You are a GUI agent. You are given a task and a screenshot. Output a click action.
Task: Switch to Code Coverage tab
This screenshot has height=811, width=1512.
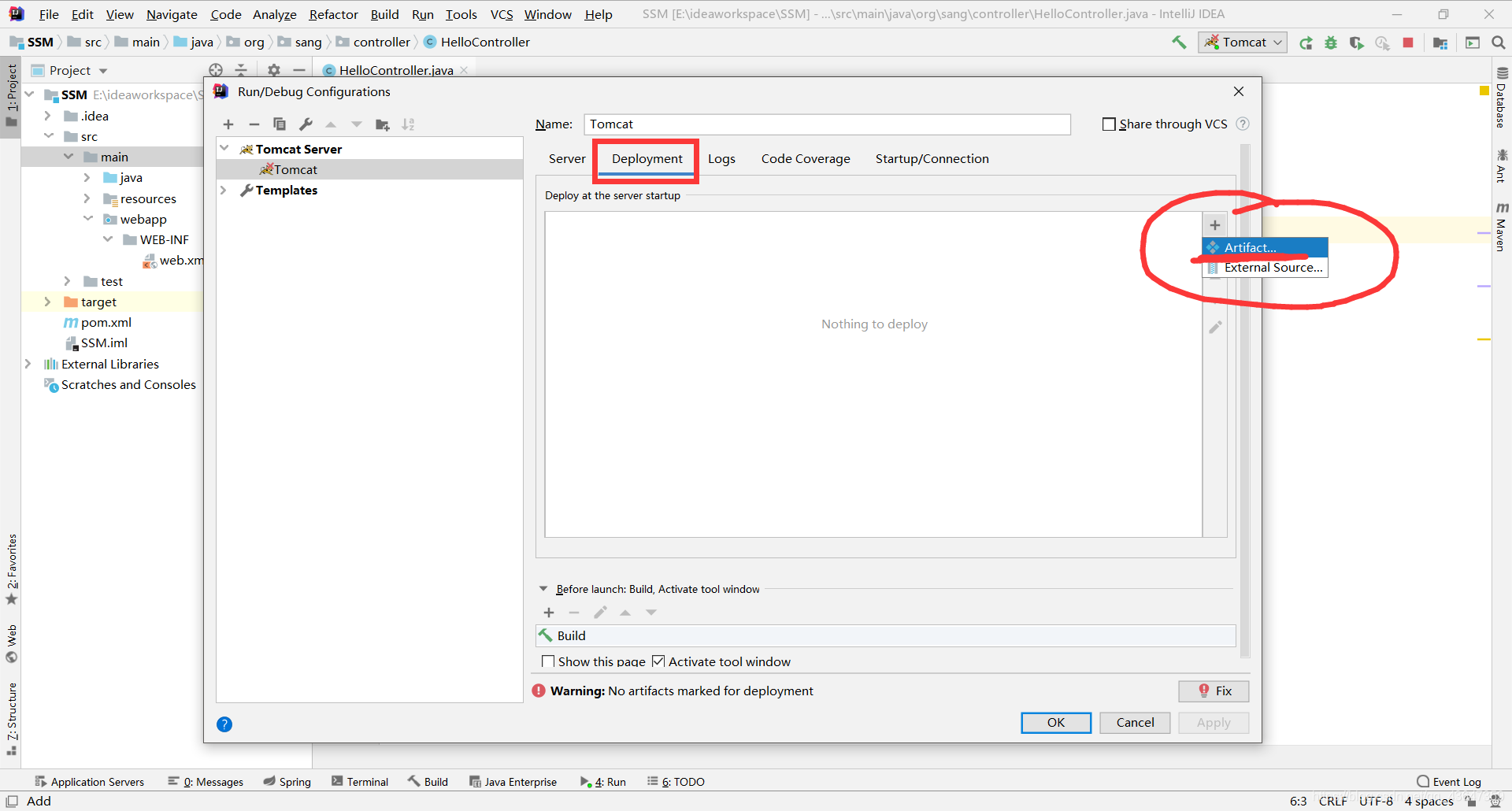(x=806, y=158)
